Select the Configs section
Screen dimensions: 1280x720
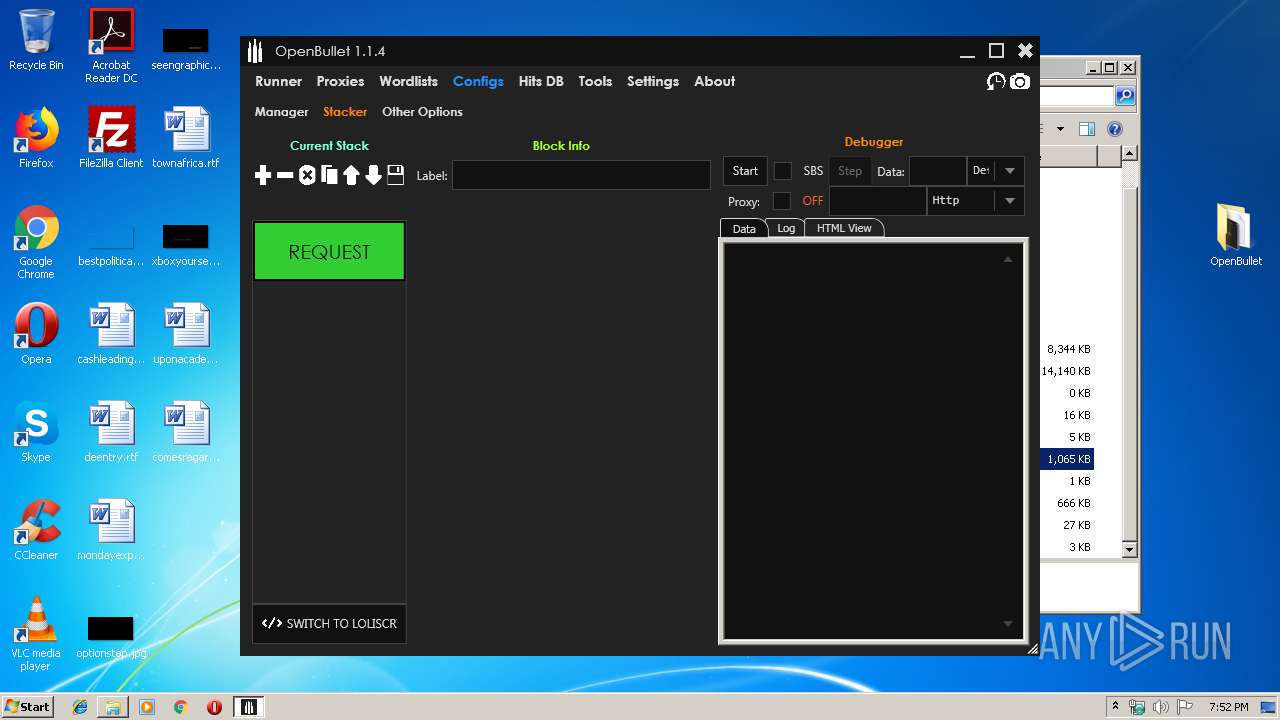point(478,81)
